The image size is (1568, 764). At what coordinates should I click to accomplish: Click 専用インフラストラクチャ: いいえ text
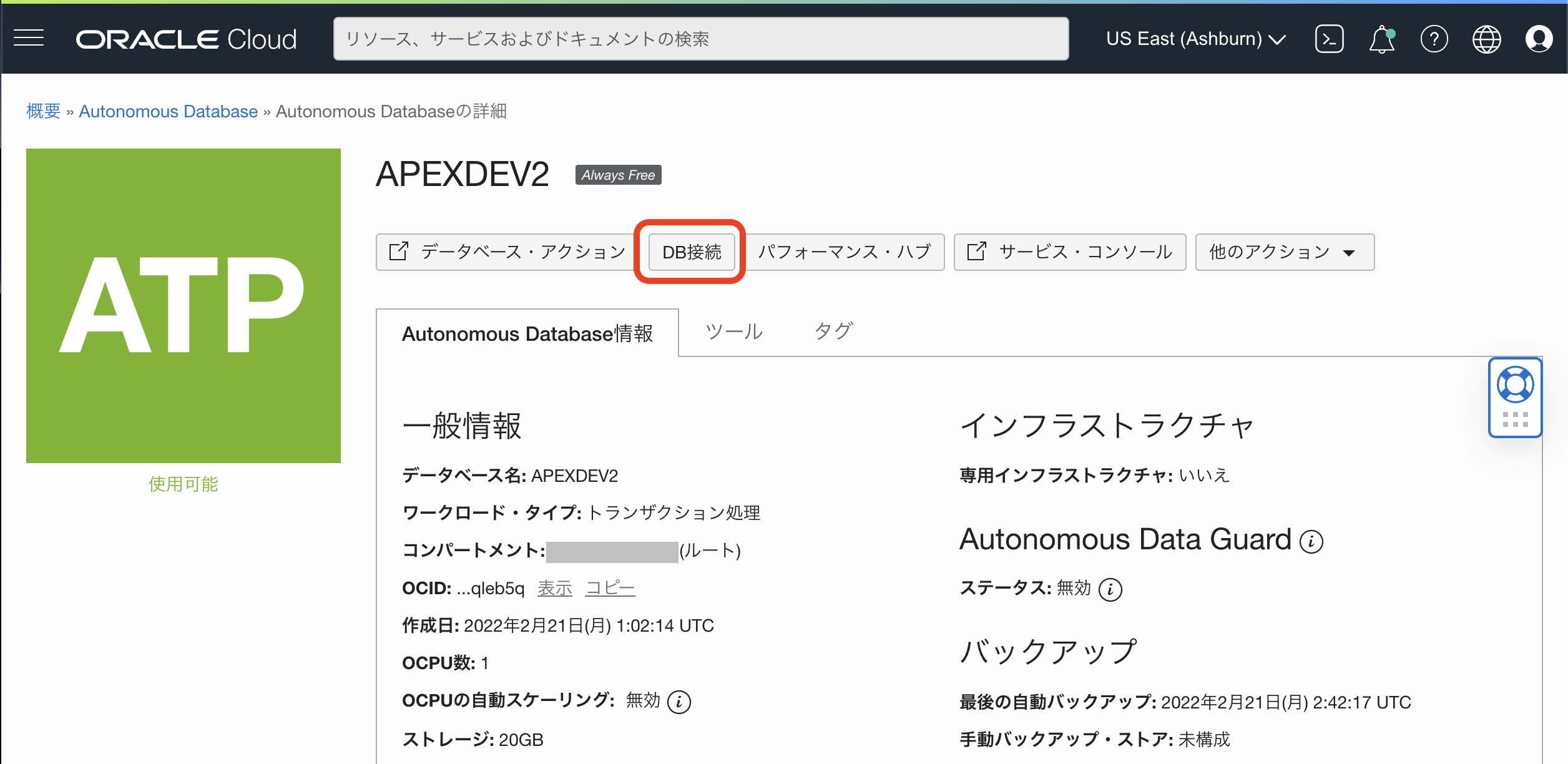coord(1095,476)
